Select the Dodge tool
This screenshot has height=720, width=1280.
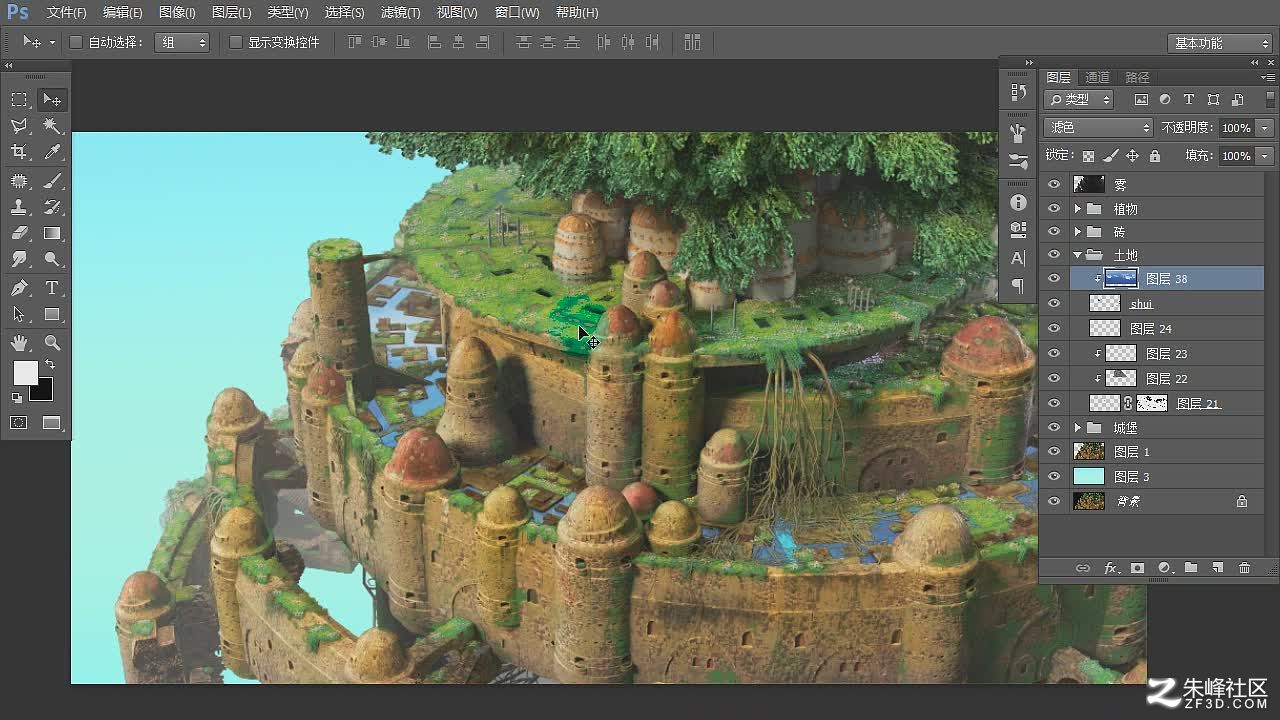pyautogui.click(x=52, y=259)
